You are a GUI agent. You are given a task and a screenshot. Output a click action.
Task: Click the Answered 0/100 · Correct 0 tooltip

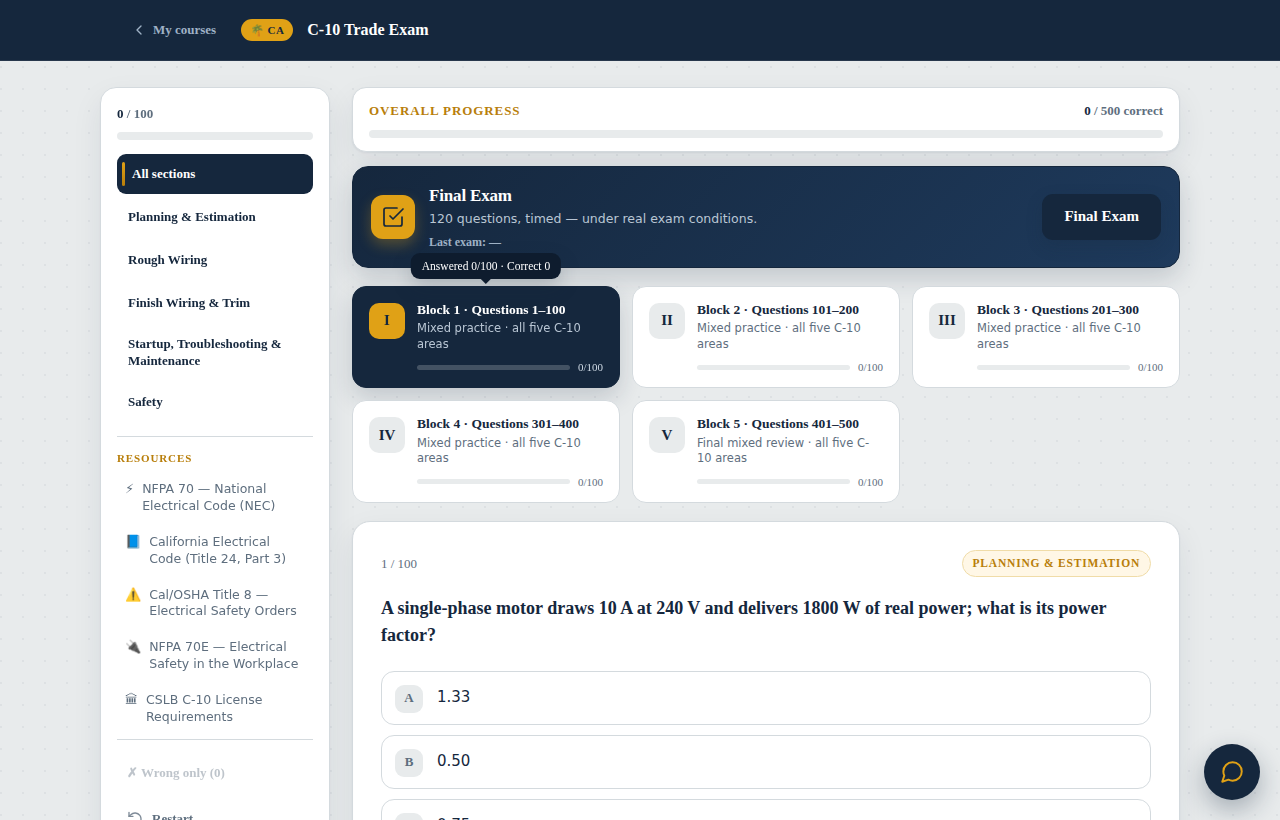(x=486, y=266)
